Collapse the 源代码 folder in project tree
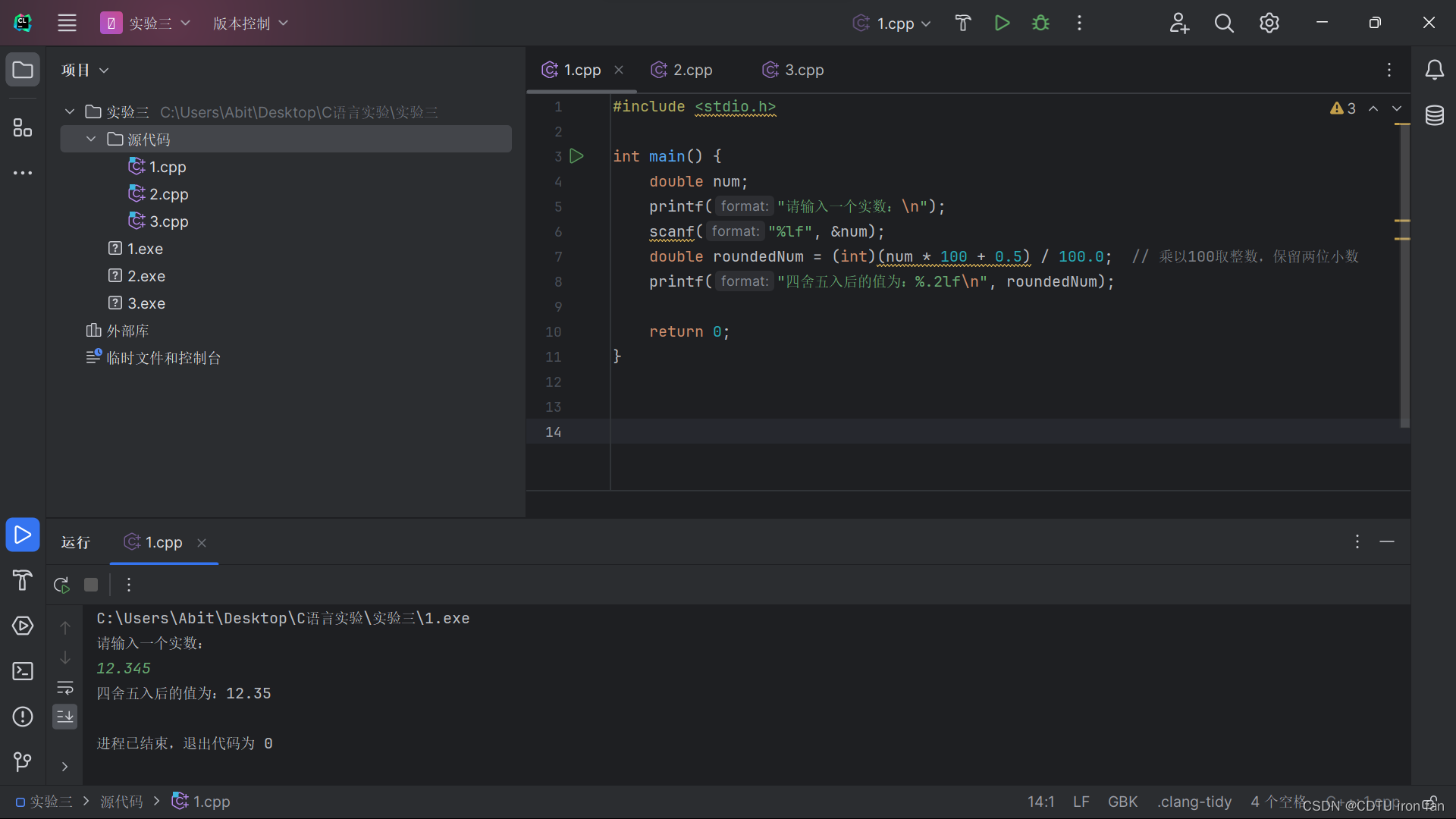The width and height of the screenshot is (1456, 819). coord(91,140)
